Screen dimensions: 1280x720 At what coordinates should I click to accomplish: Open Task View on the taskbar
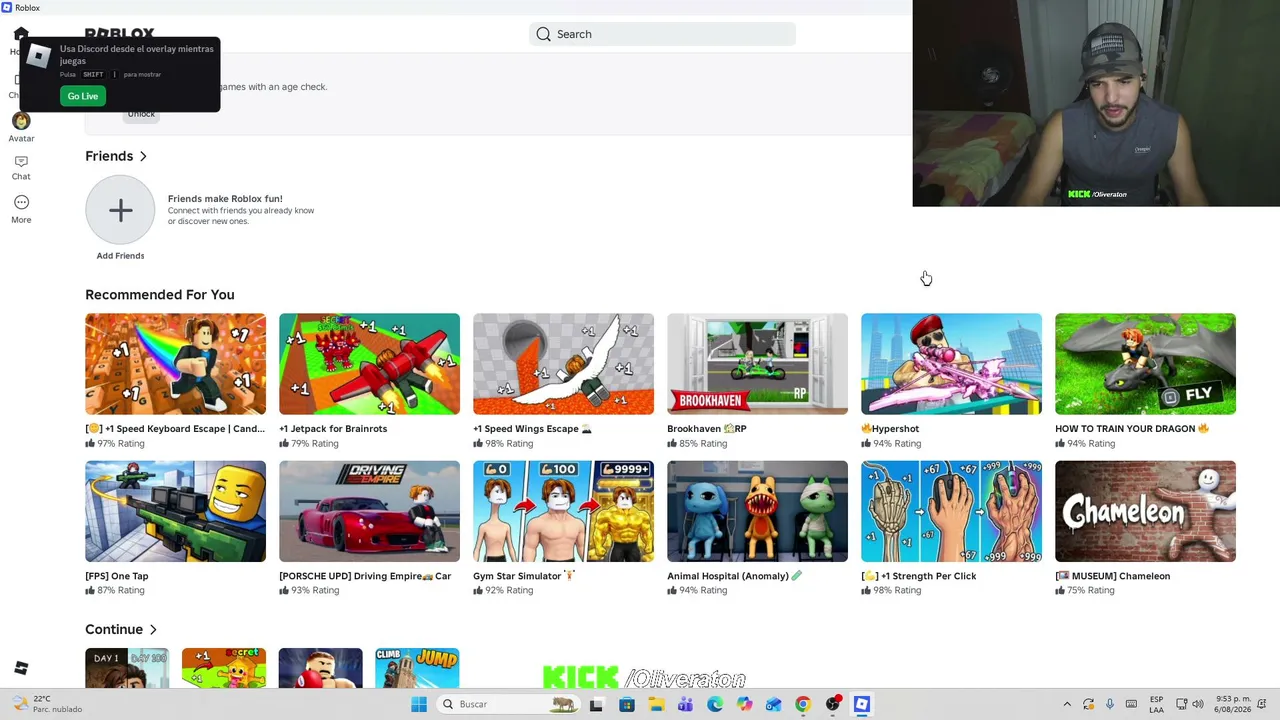pyautogui.click(x=596, y=704)
